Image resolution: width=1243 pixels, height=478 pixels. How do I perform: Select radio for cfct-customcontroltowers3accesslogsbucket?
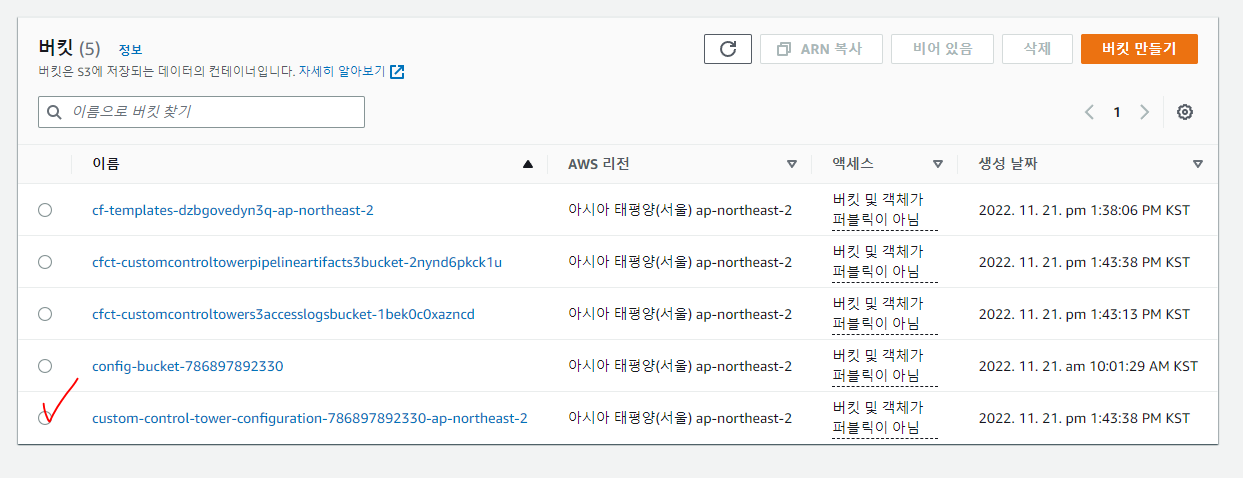click(x=45, y=314)
